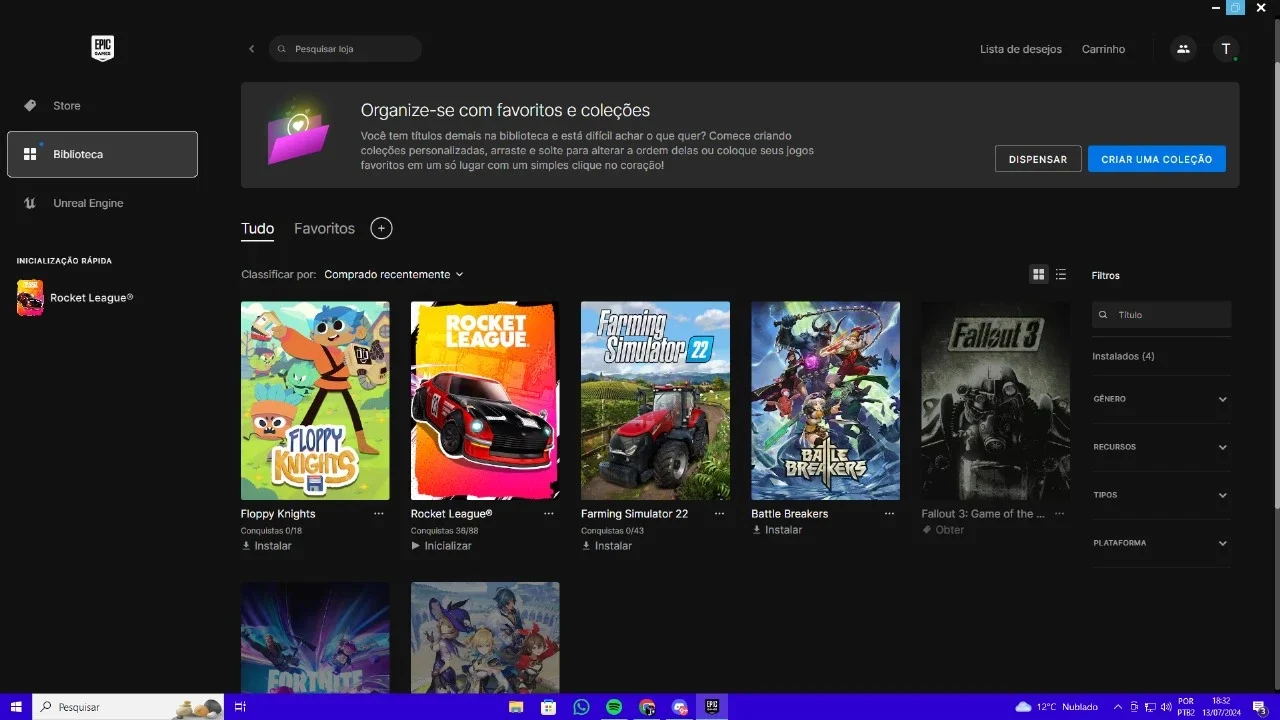Open the friends list icon

point(1183,49)
